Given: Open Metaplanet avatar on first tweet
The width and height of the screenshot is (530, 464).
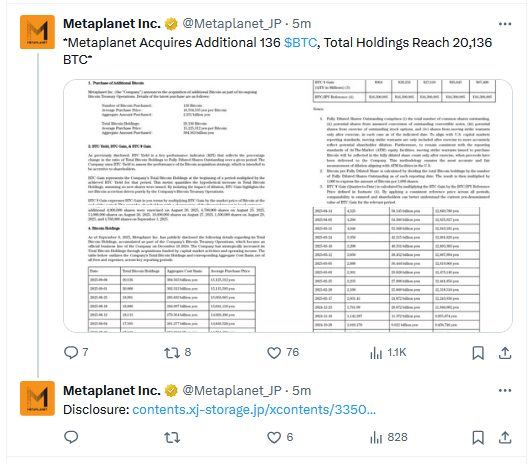Looking at the screenshot, I should pyautogui.click(x=37, y=32).
